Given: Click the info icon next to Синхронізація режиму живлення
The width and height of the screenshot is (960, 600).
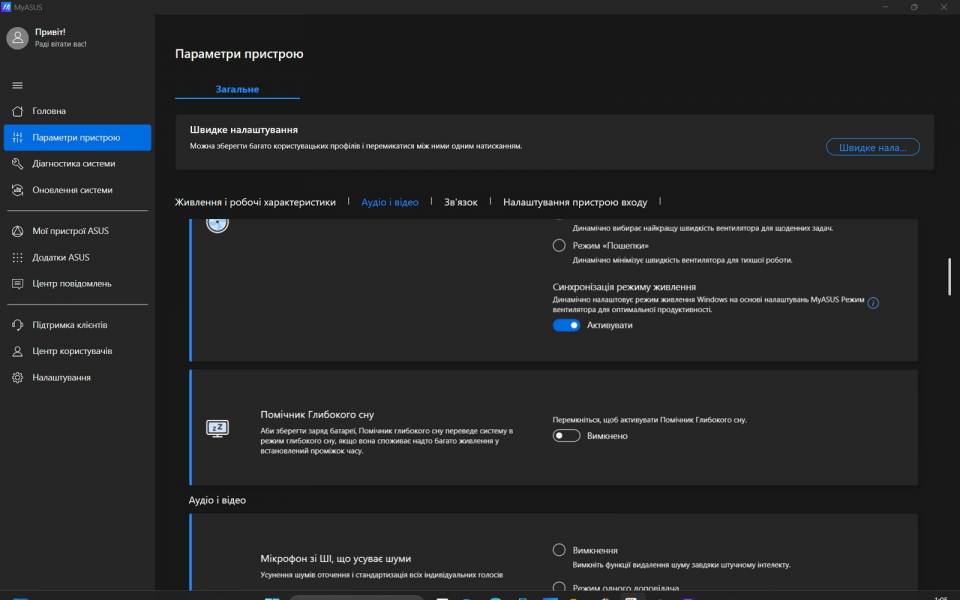Looking at the screenshot, I should pyautogui.click(x=873, y=303).
